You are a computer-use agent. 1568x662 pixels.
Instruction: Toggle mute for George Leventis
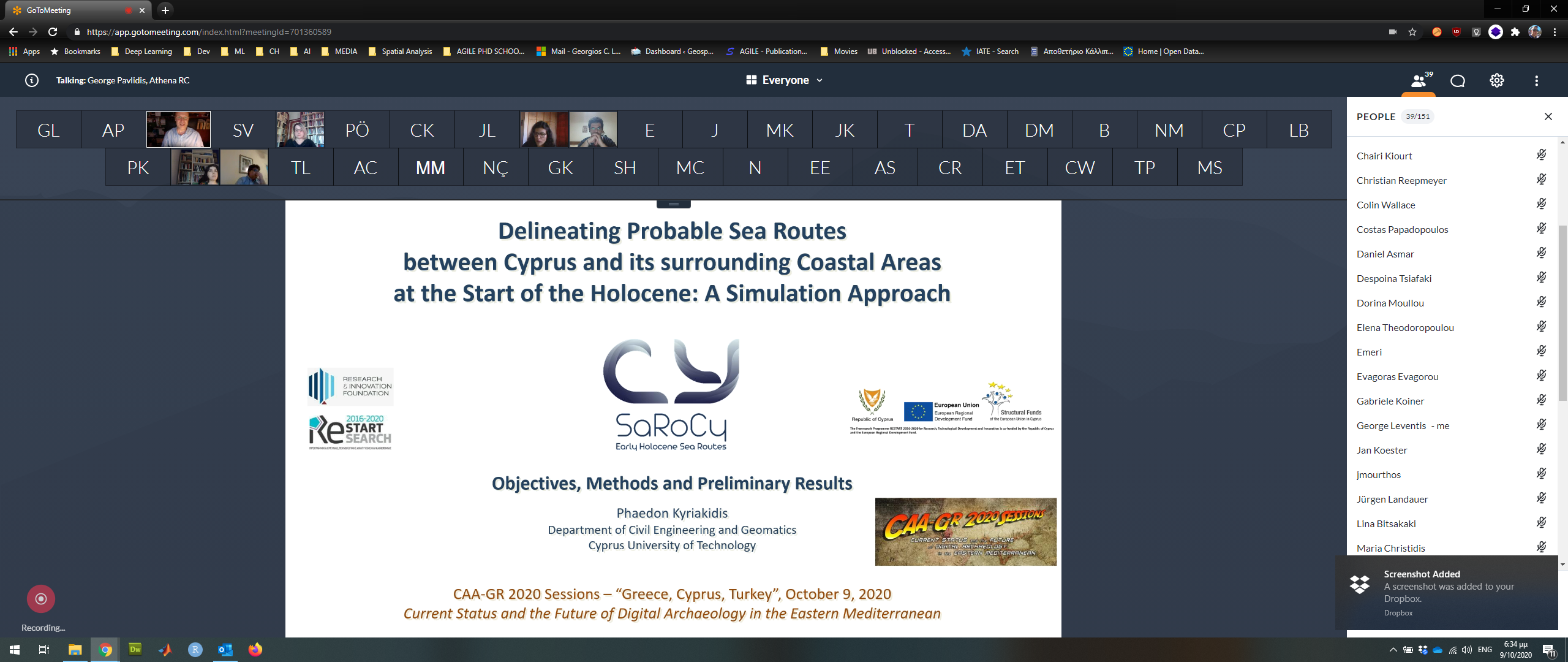(1542, 425)
